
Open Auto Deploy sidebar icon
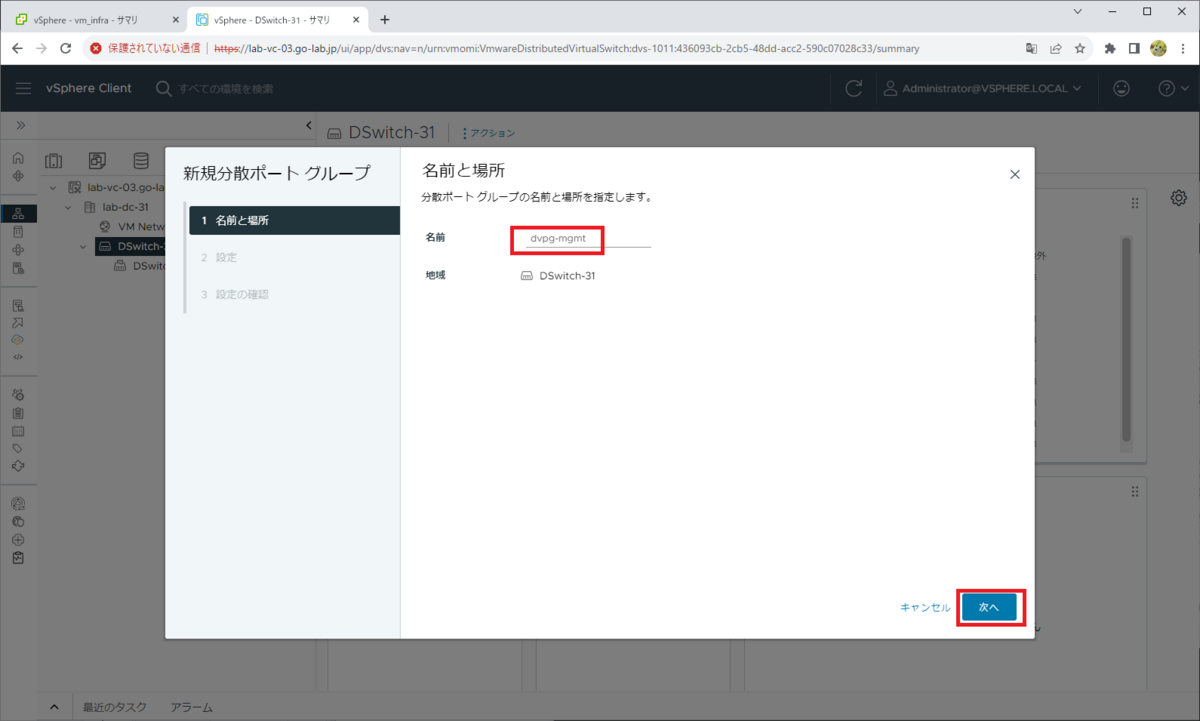(x=18, y=322)
